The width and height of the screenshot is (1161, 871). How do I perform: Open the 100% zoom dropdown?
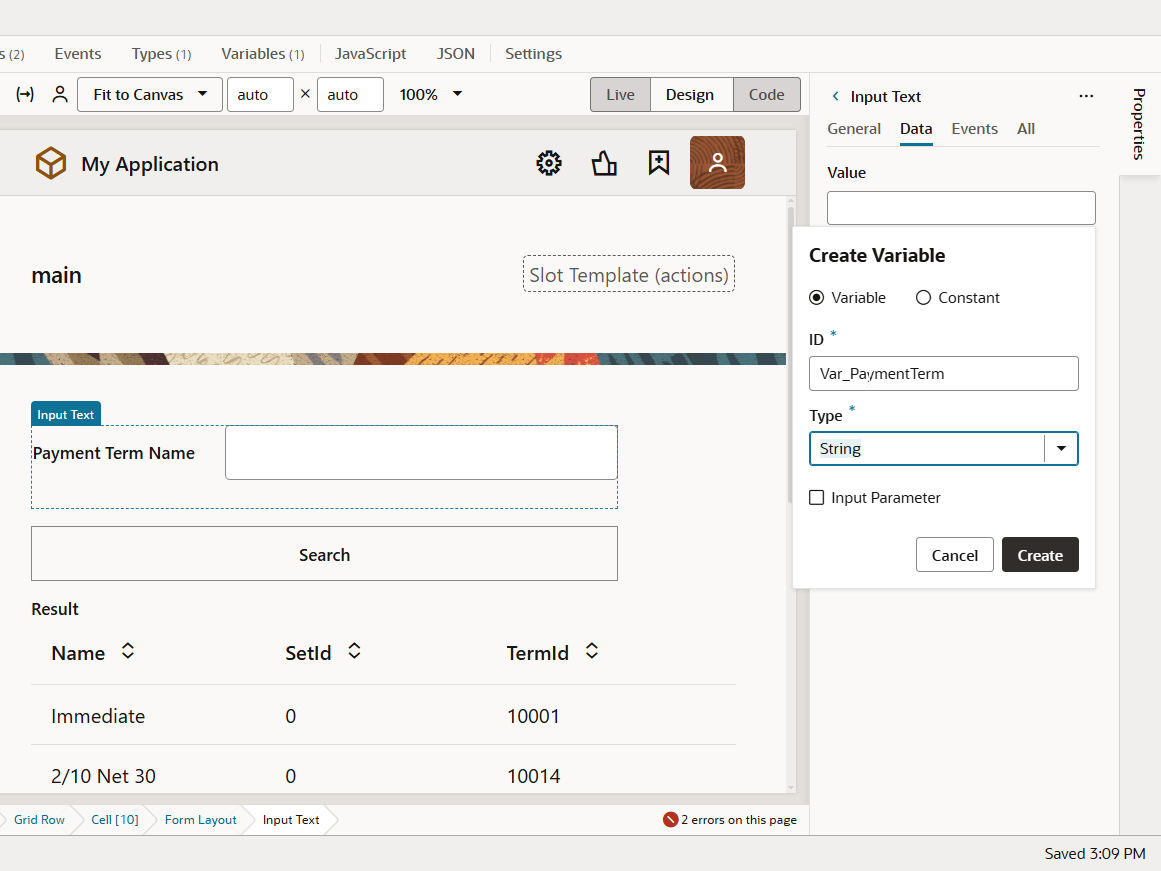pos(431,94)
